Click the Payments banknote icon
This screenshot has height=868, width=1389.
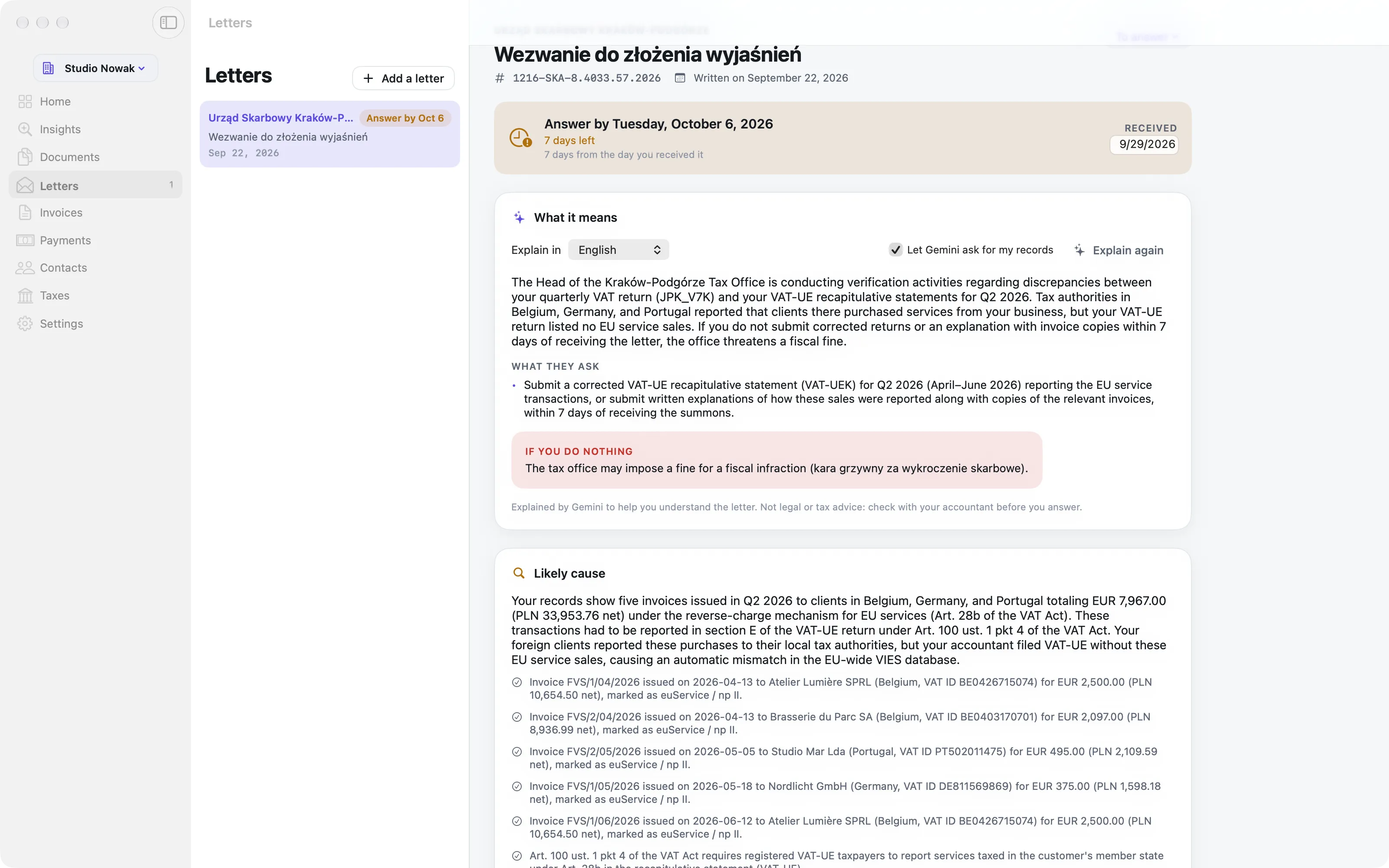click(x=25, y=240)
